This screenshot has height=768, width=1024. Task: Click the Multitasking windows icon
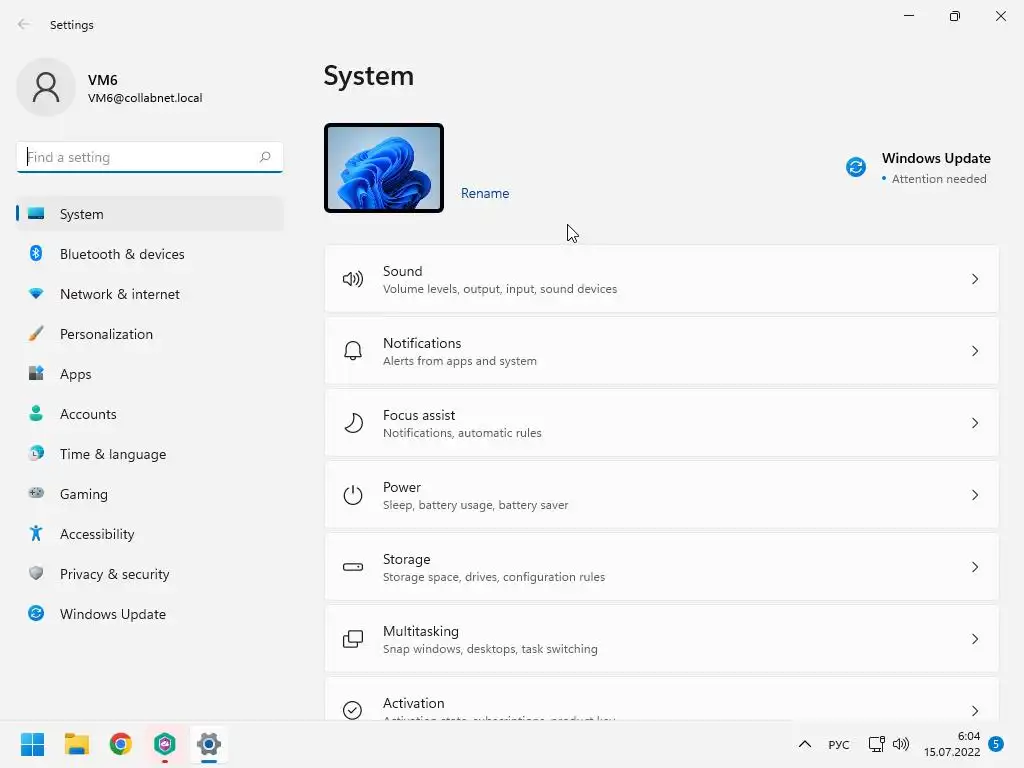(353, 639)
